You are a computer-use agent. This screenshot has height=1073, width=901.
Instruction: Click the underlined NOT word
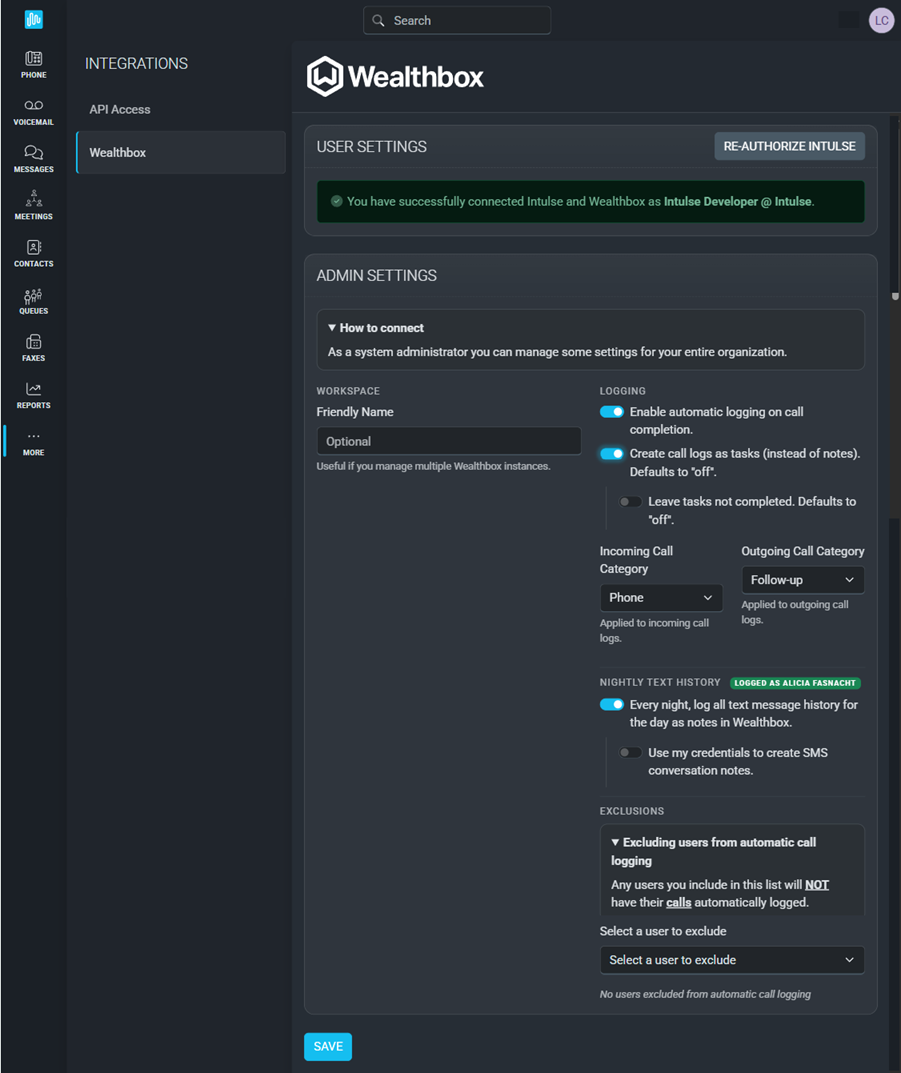[x=817, y=885]
